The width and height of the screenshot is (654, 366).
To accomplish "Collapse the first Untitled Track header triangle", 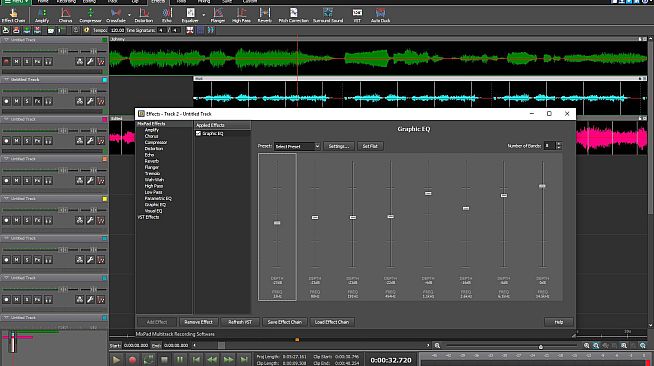I will [6, 40].
